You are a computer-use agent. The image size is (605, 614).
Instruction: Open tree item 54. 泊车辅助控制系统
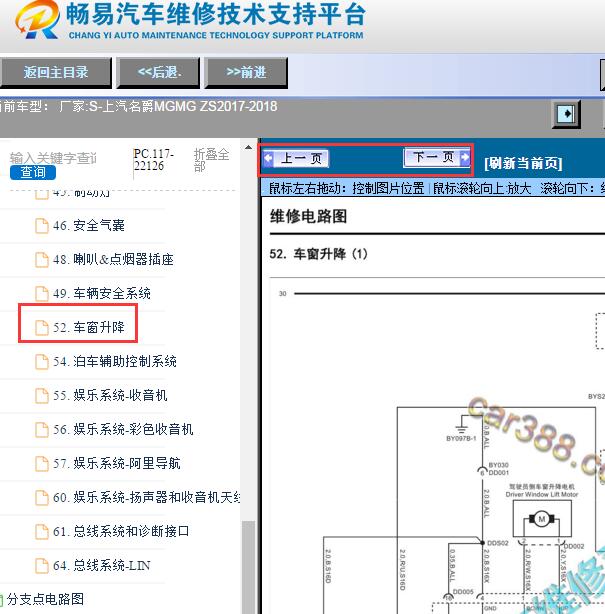pyautogui.click(x=115, y=361)
